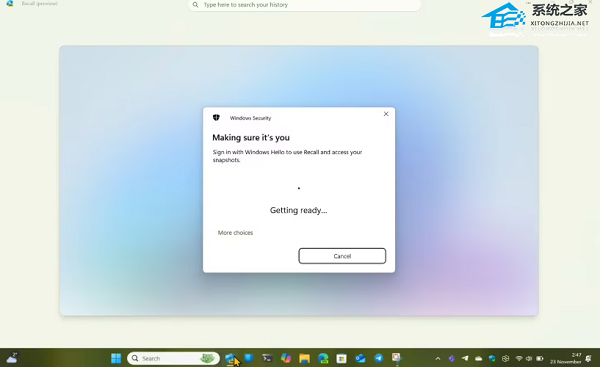Launch Microsoft Edge from taskbar
600x367 pixels.
[323, 358]
